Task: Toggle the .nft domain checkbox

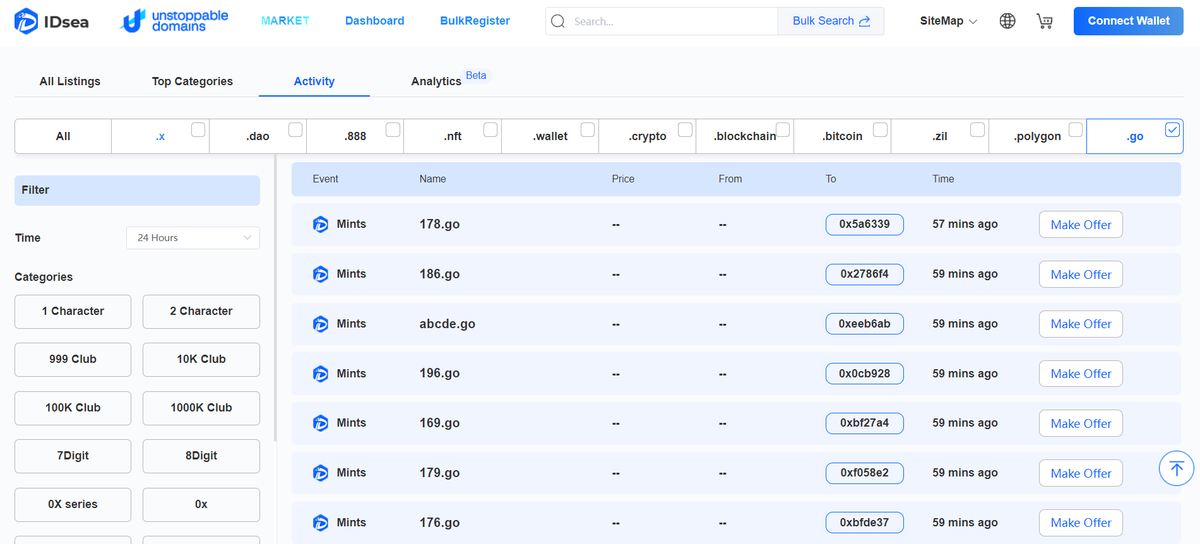Action: pyautogui.click(x=491, y=129)
